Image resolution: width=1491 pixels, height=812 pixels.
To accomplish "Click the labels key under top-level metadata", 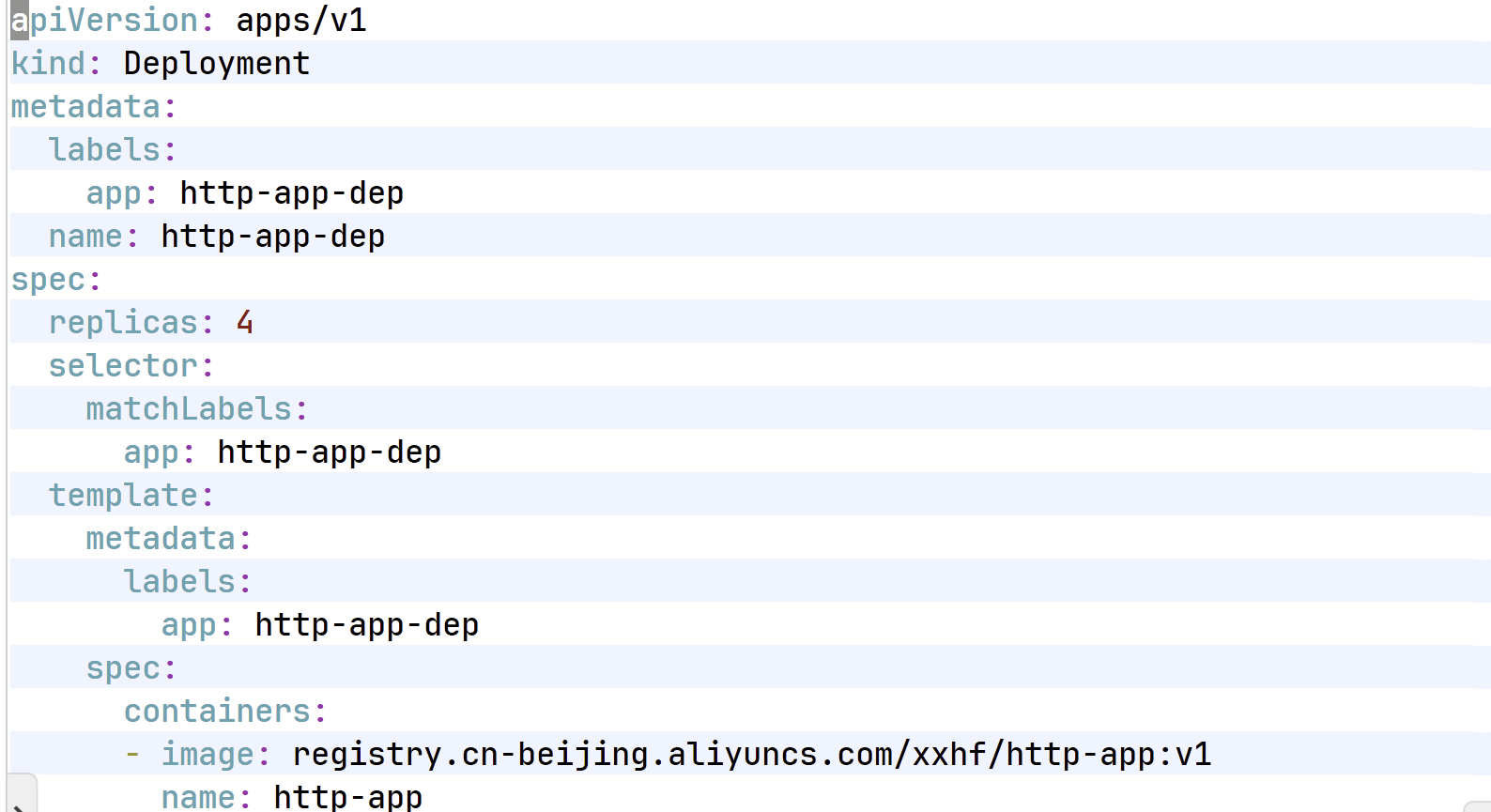I will [104, 150].
